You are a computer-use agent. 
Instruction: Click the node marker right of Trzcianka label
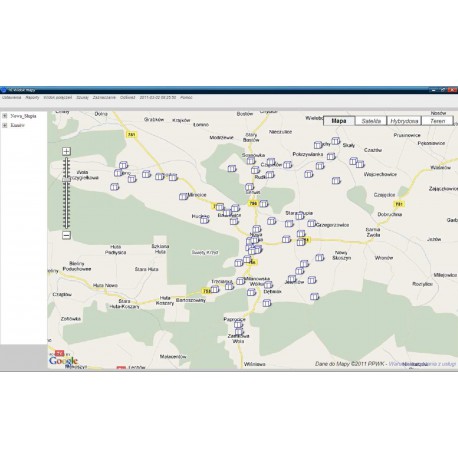click(x=229, y=286)
